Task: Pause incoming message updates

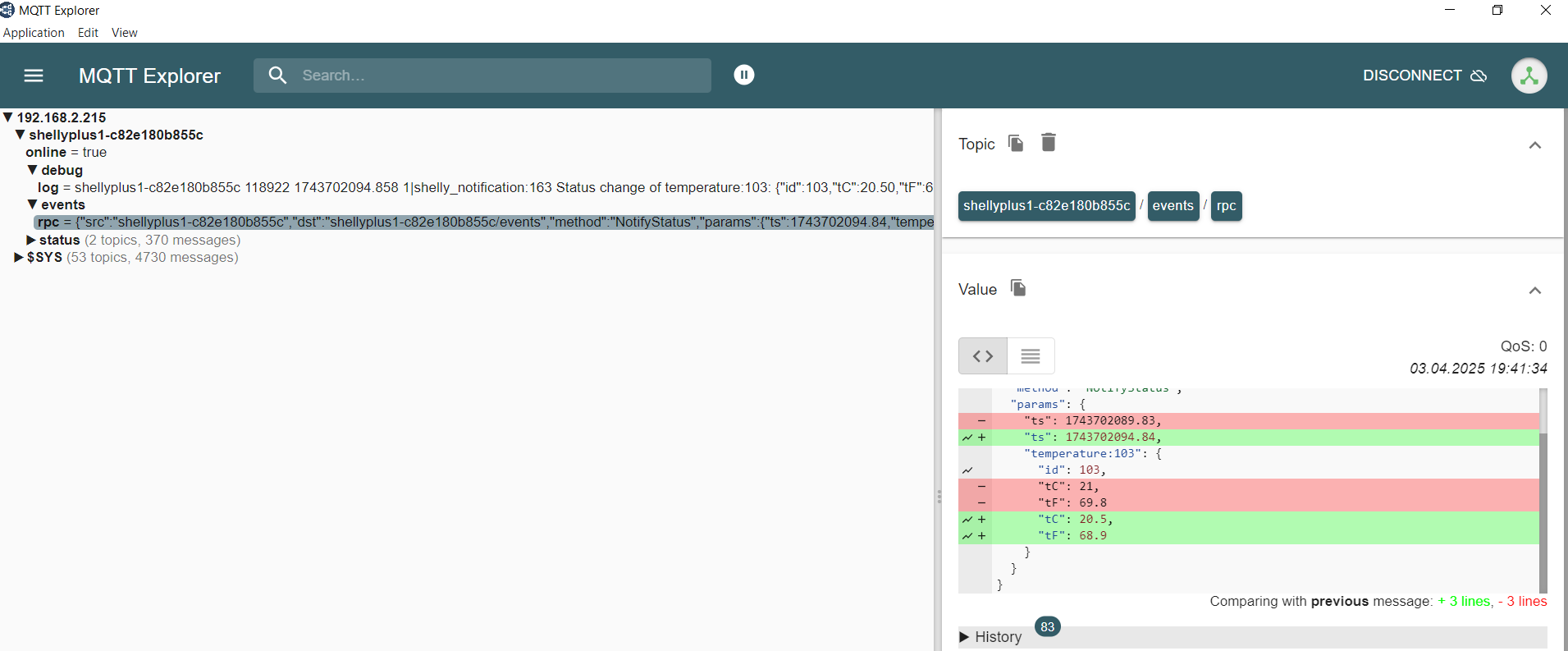Action: click(x=744, y=75)
